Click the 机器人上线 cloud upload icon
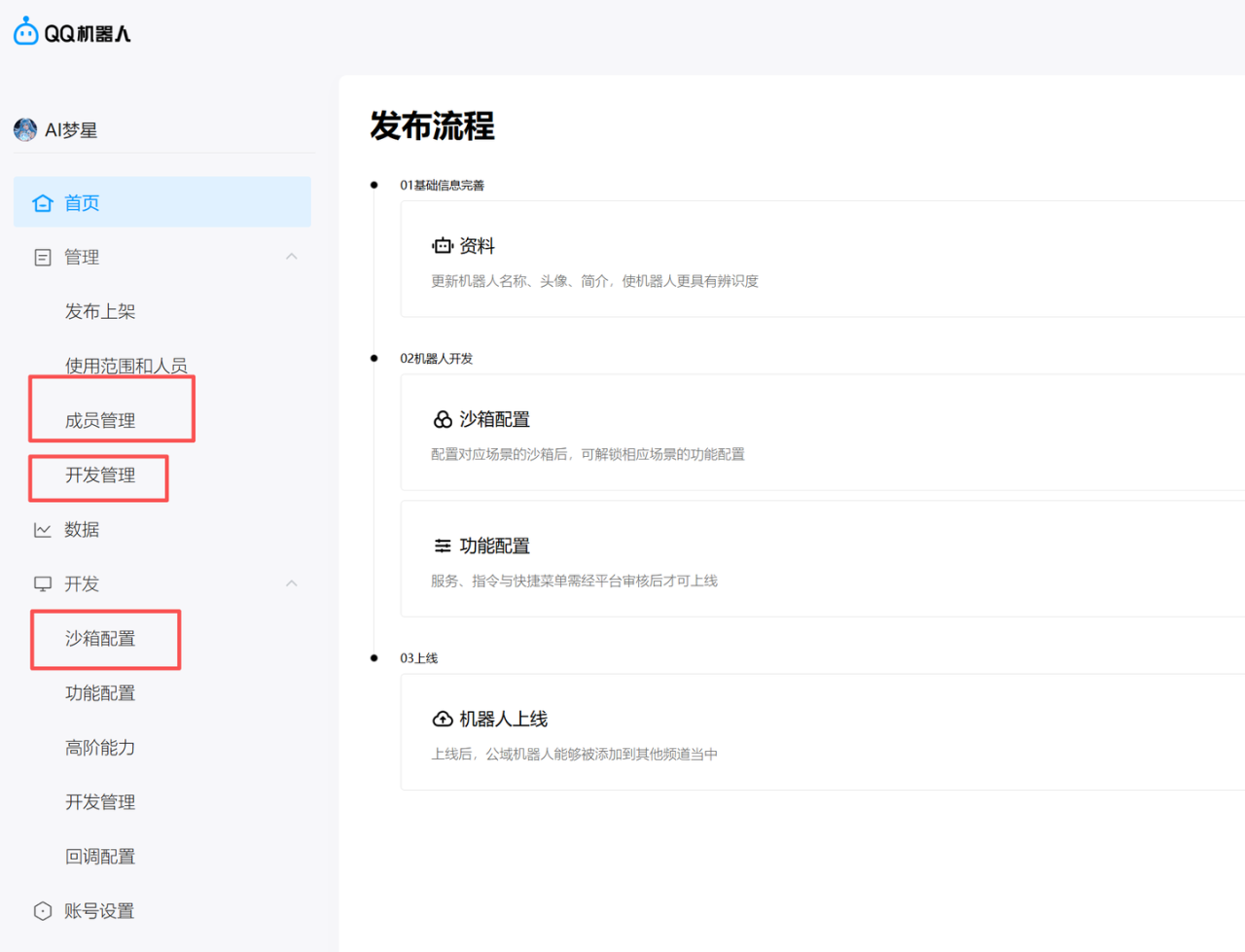 [x=443, y=719]
